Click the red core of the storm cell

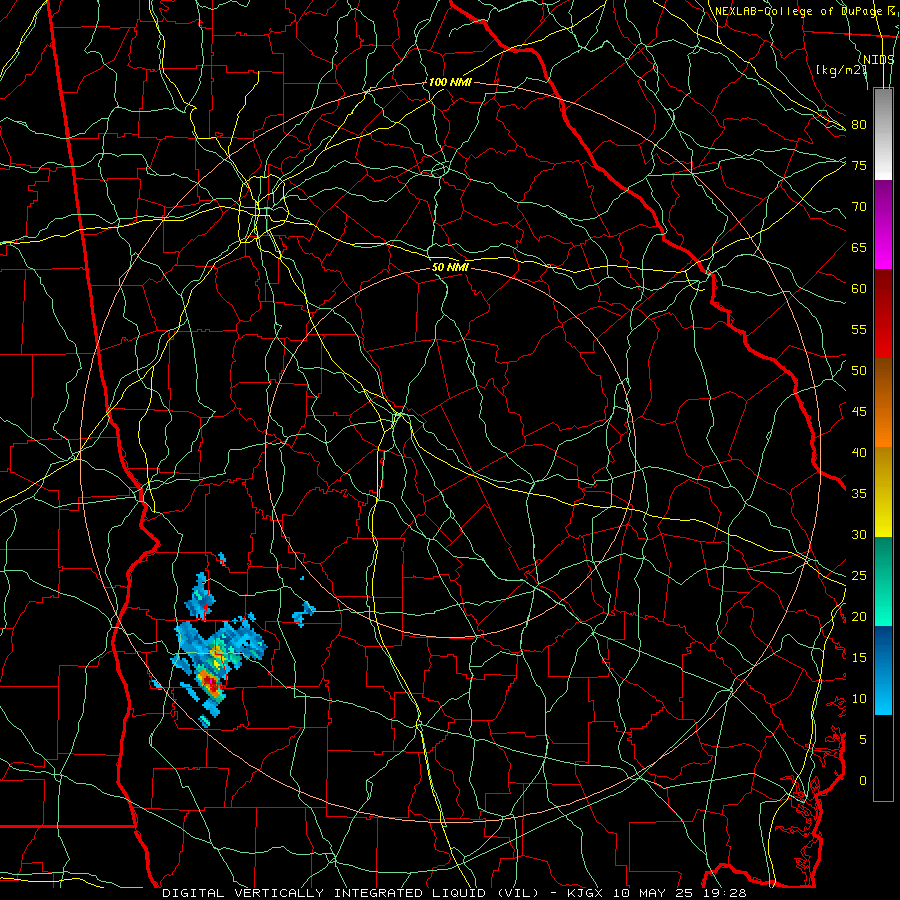[210, 683]
